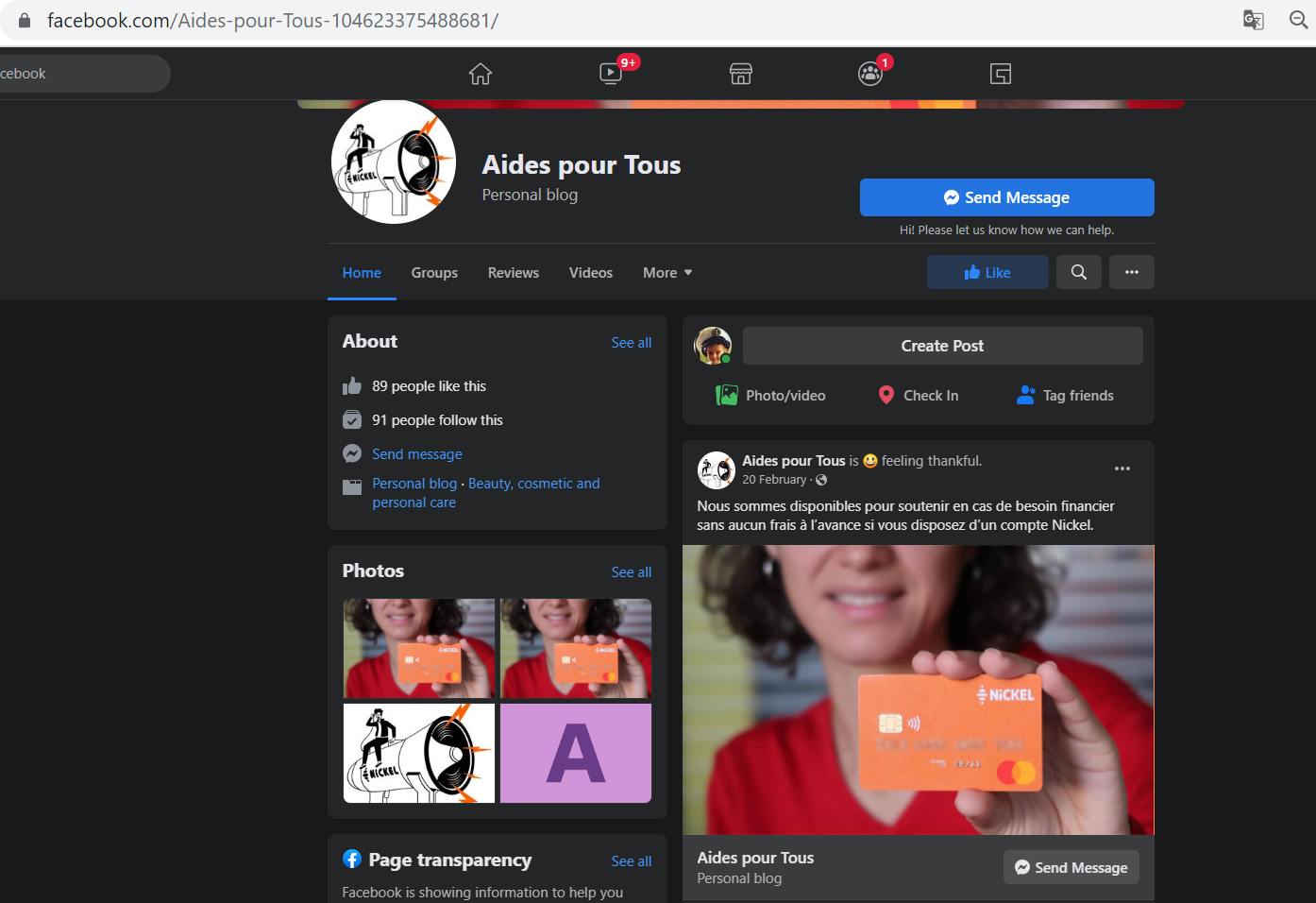
Task: Open the megaphone logo photo thumbnail
Action: (x=419, y=753)
